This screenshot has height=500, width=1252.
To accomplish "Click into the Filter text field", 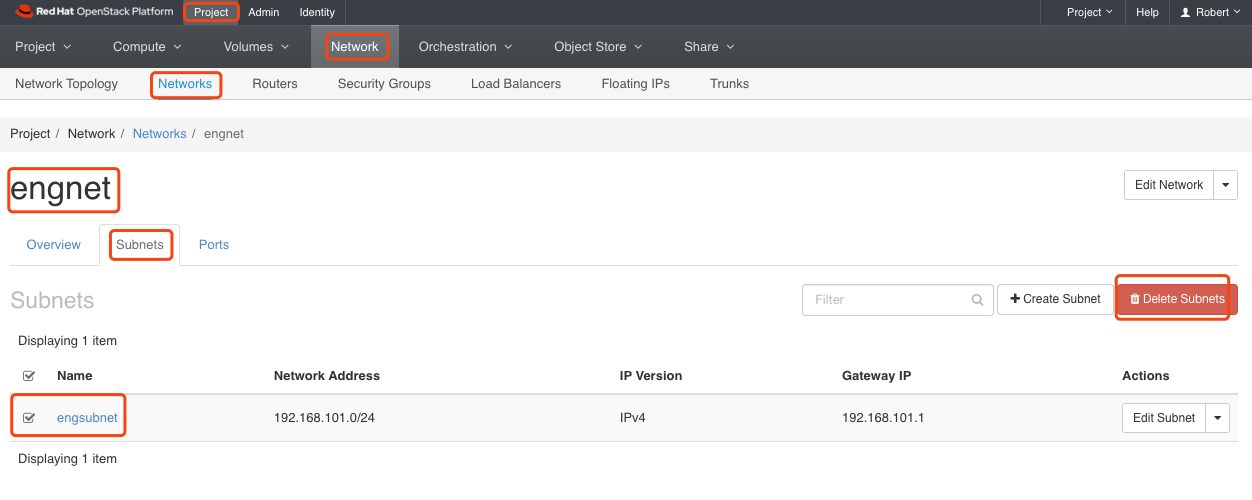I will point(885,300).
